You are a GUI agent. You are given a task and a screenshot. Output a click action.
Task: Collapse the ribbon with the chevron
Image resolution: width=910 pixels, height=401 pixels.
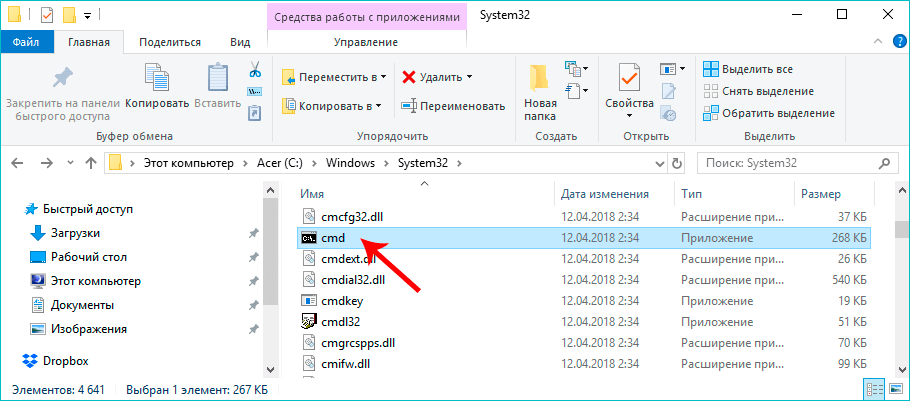pos(872,42)
